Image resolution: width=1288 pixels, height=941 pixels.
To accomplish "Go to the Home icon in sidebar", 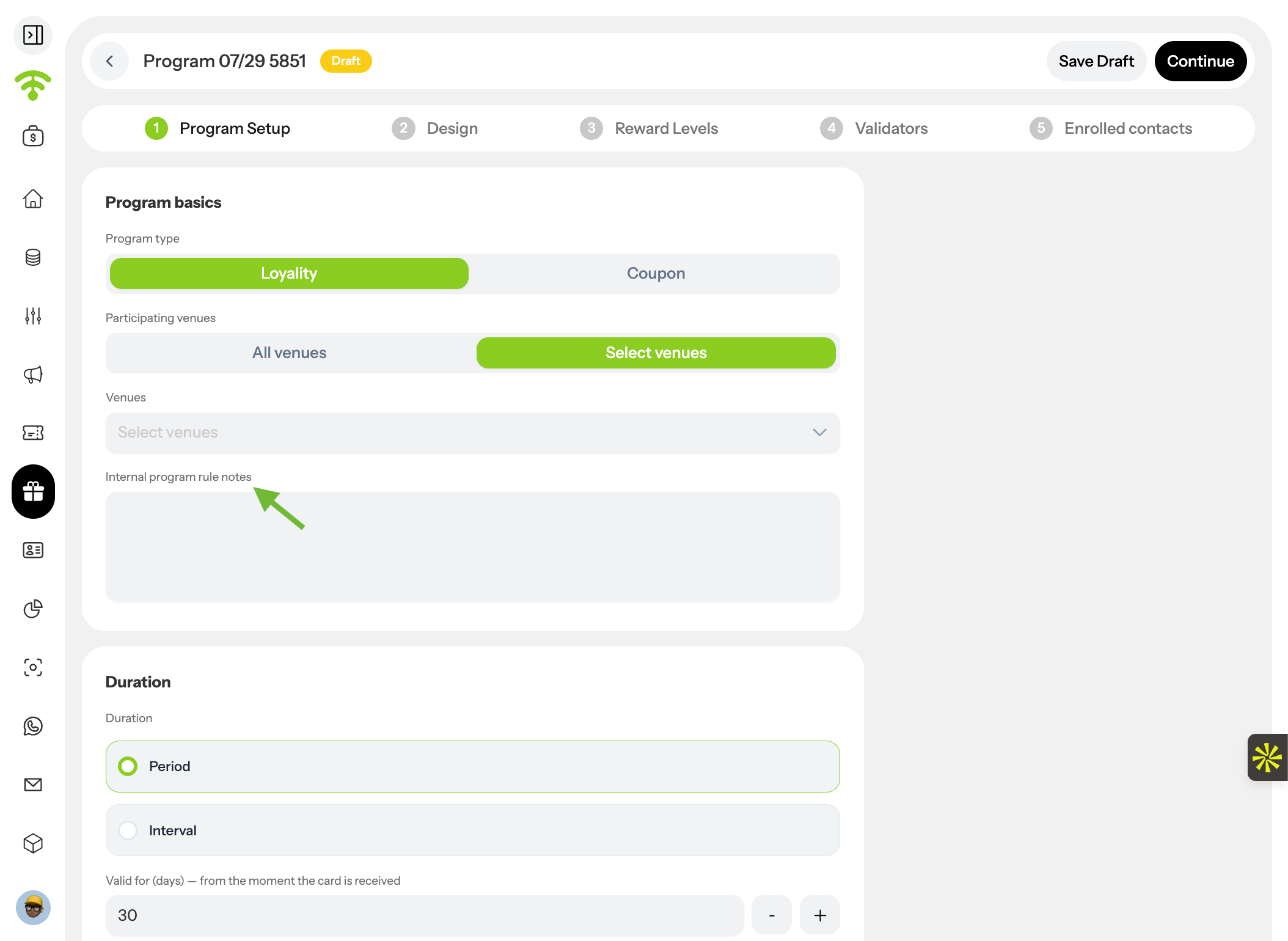I will coord(33,199).
